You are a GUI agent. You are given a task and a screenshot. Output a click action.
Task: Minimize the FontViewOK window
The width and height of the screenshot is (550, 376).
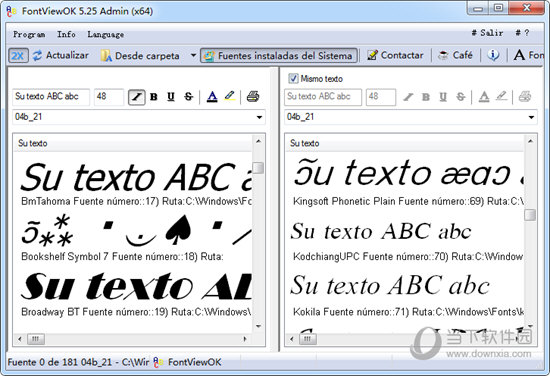(x=478, y=8)
